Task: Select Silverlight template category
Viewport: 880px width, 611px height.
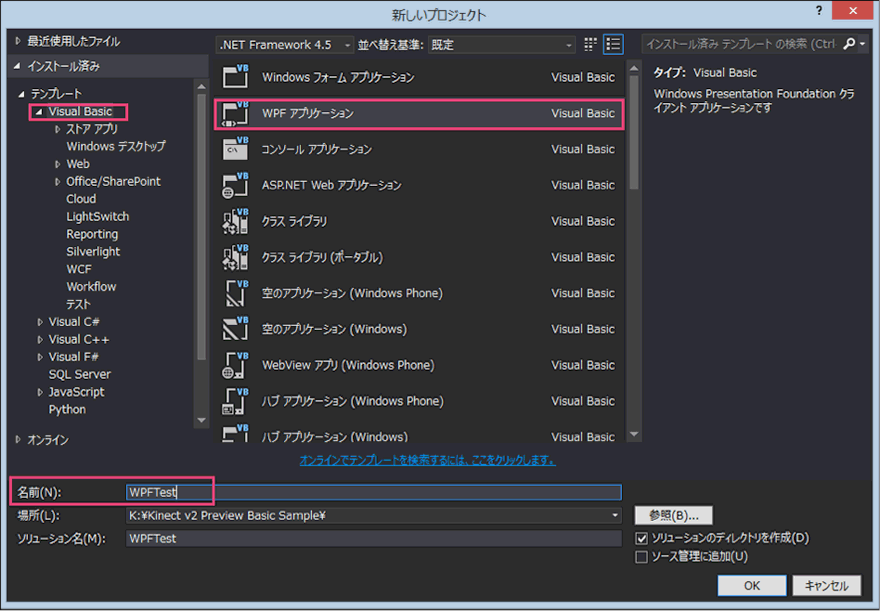Action: point(93,252)
